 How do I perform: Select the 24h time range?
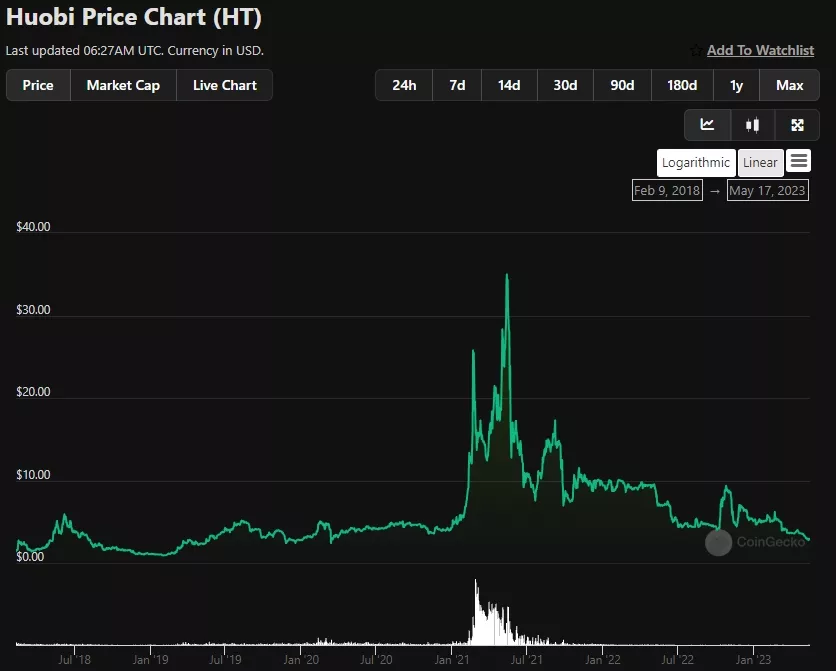[x=404, y=85]
